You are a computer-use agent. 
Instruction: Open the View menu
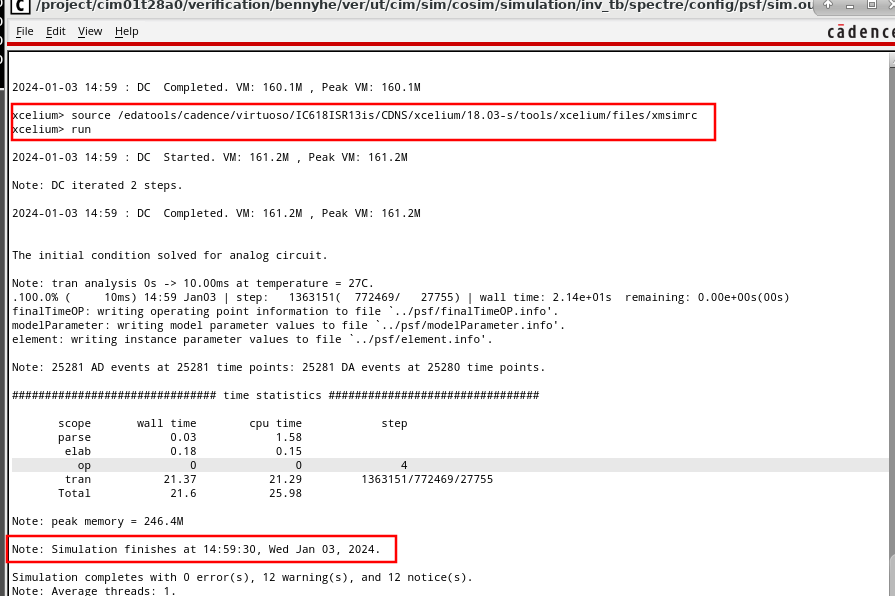click(x=90, y=31)
